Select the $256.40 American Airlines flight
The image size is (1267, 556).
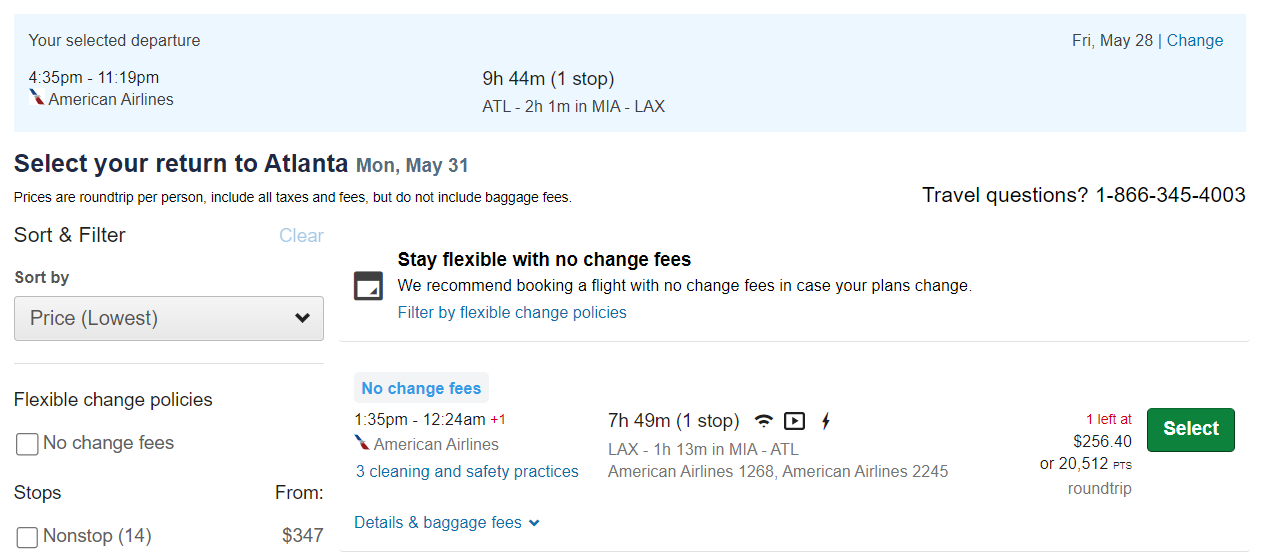pyautogui.click(x=1191, y=429)
